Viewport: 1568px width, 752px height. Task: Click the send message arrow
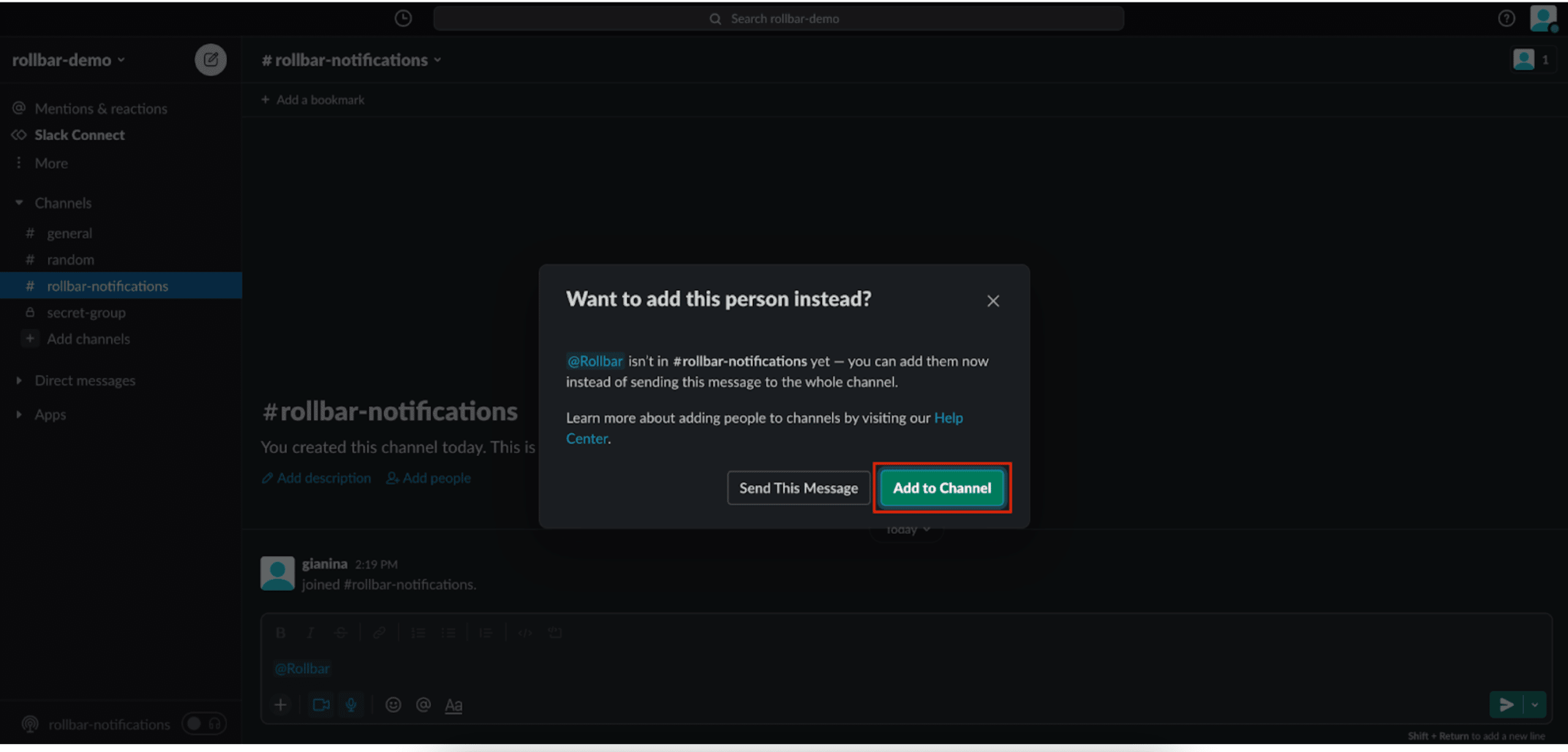pyautogui.click(x=1506, y=705)
